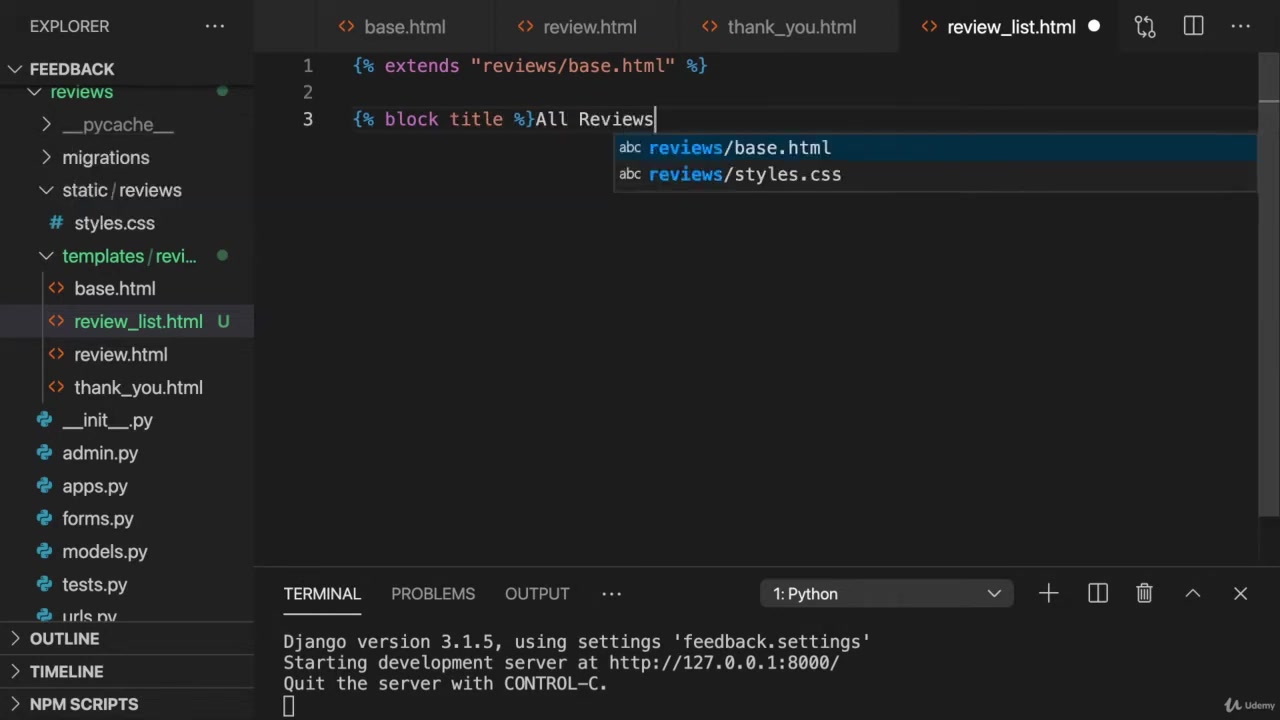Select reviews/styles.css autocomplete suggestion
The height and width of the screenshot is (720, 1280).
pyautogui.click(x=745, y=175)
